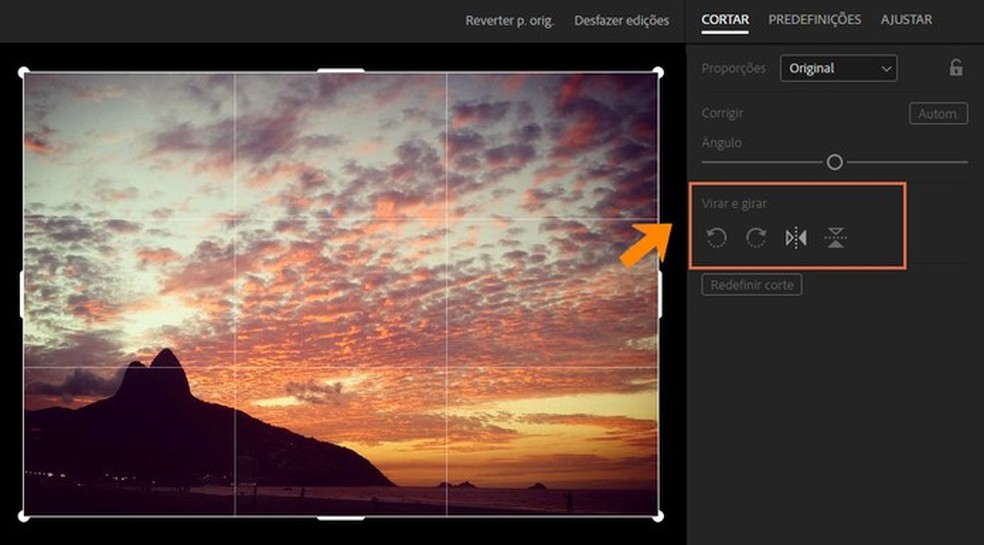The image size is (984, 545).
Task: Switch to the PREDEFINIÇÕES tab
Action: point(815,19)
